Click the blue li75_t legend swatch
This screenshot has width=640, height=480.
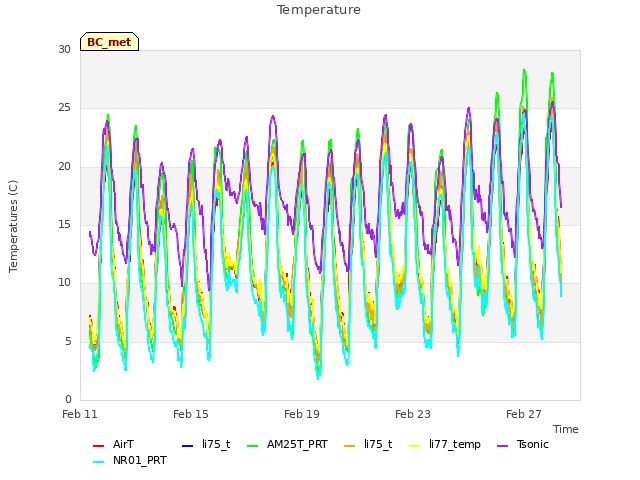[187, 445]
